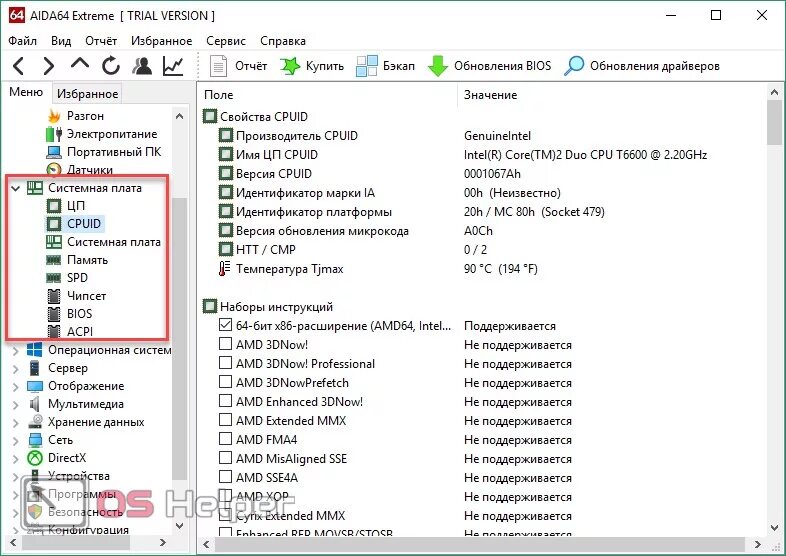This screenshot has height=556, width=786.
Task: Collapse the Системная плата parent node
Action: [x=16, y=189]
